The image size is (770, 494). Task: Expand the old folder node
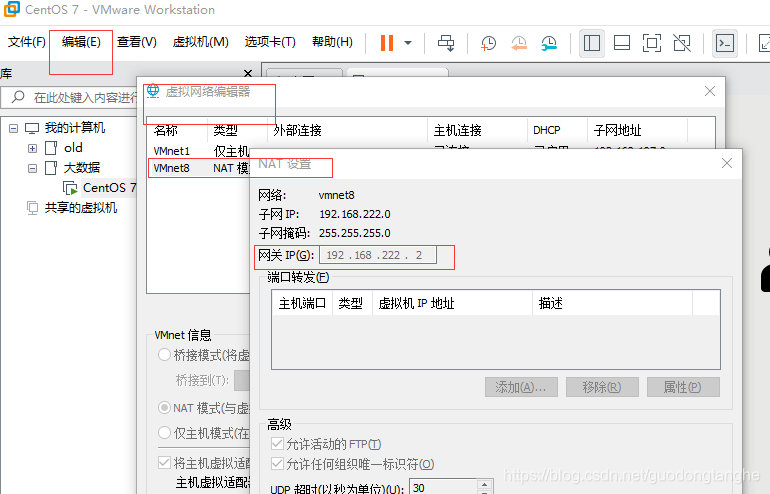pyautogui.click(x=32, y=148)
